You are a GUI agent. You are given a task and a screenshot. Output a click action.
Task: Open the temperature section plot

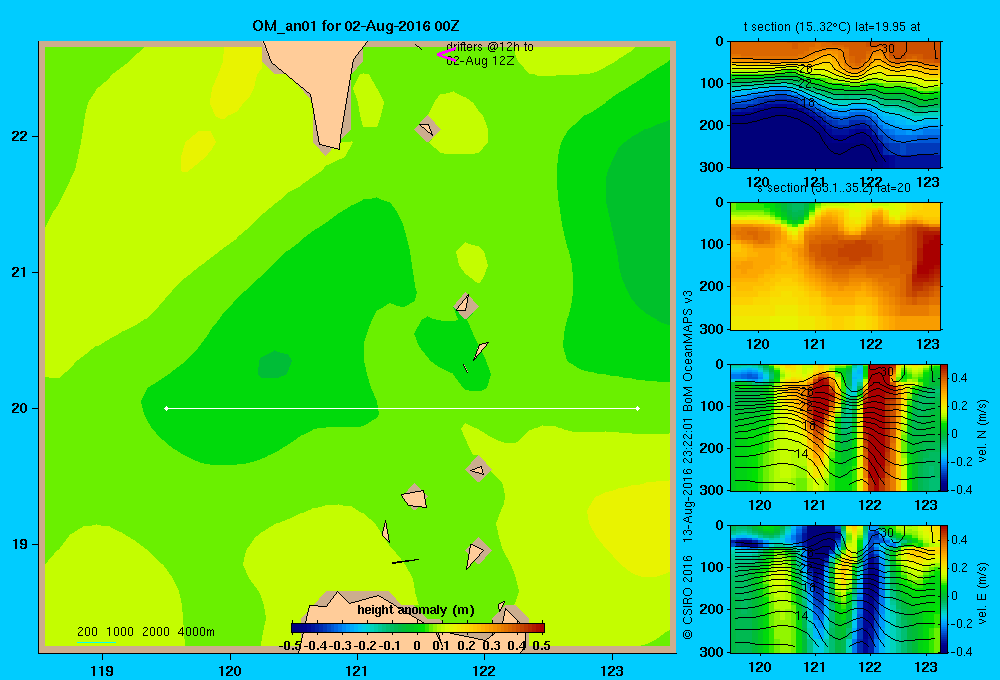tap(835, 105)
